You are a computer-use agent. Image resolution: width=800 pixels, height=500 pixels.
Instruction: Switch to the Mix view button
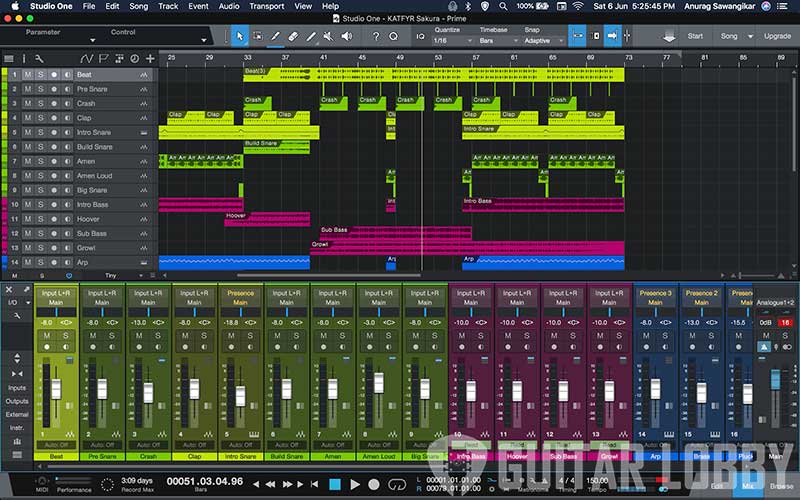[x=747, y=486]
